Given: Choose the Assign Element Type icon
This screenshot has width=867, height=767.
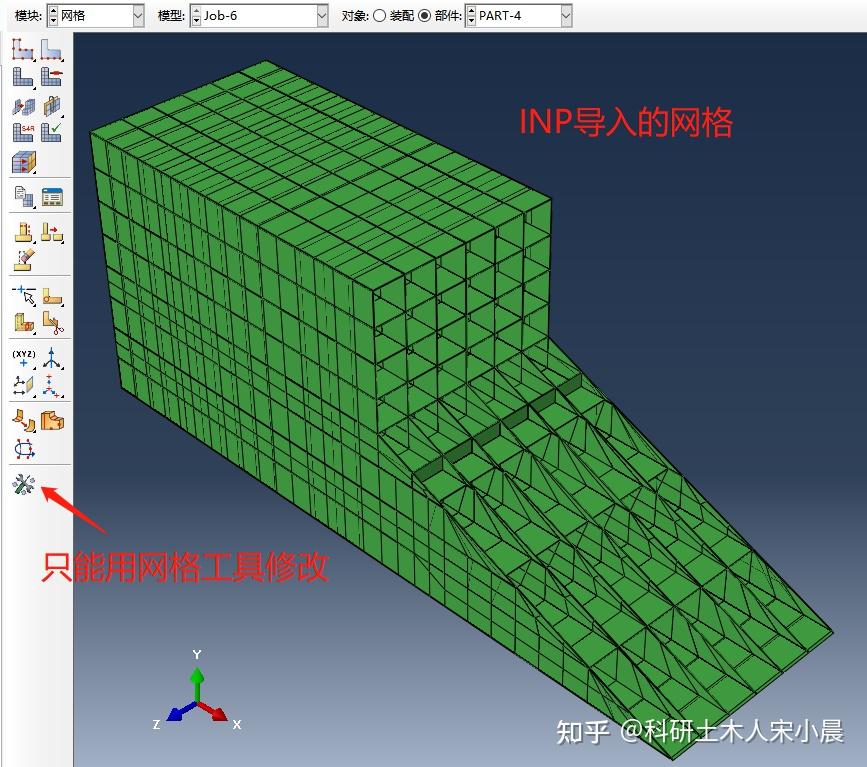Looking at the screenshot, I should tap(23, 132).
